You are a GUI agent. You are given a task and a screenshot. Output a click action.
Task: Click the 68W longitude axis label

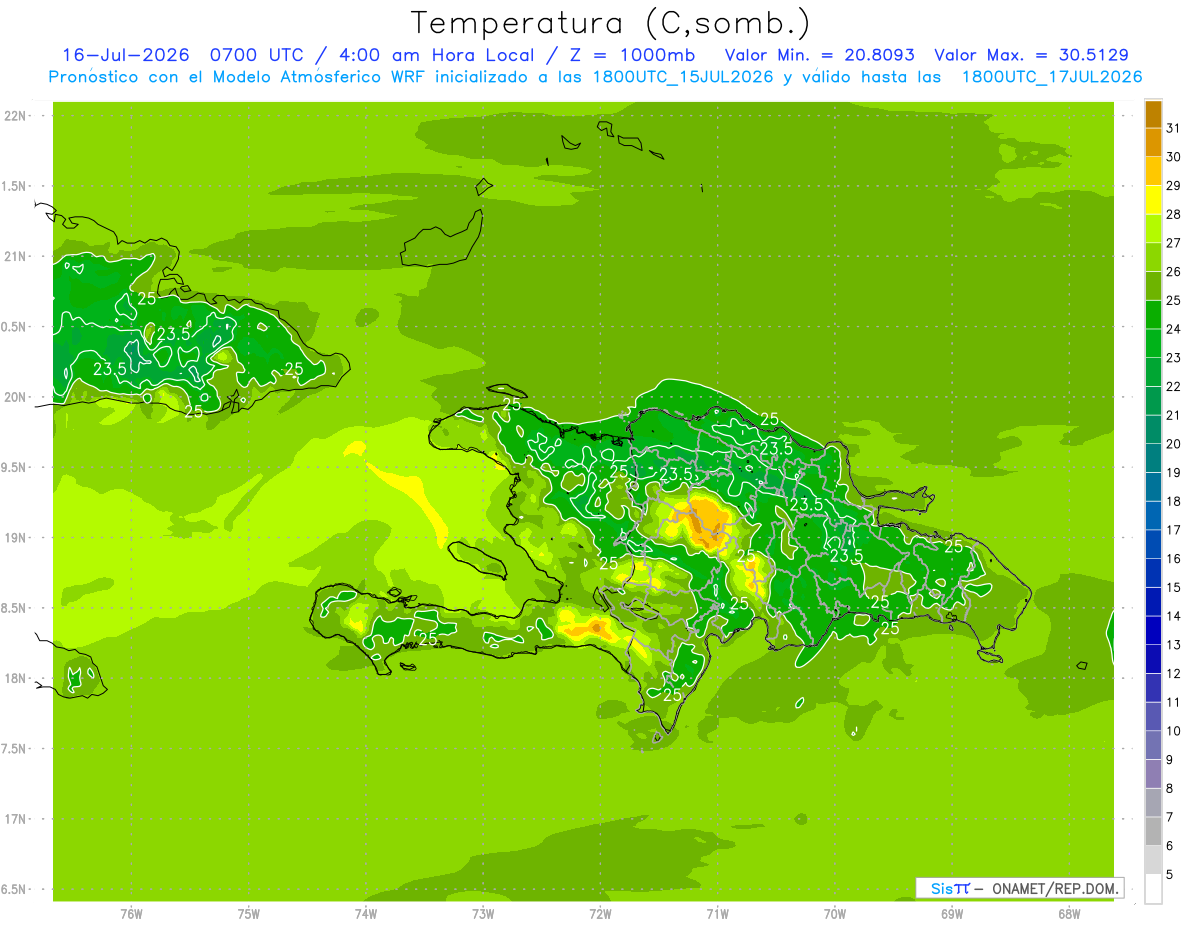(1069, 913)
